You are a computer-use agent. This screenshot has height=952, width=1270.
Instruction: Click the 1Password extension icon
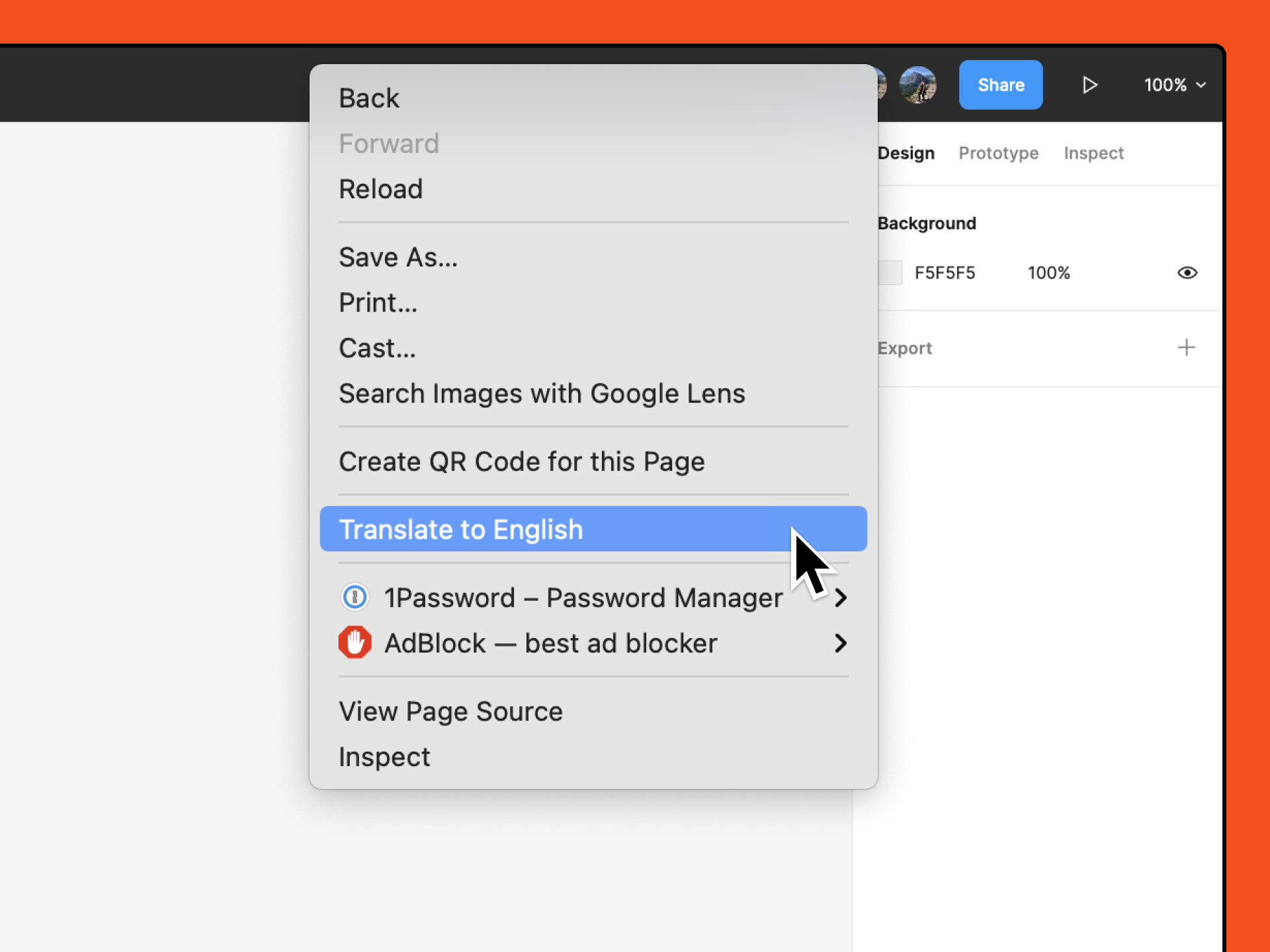(x=355, y=597)
